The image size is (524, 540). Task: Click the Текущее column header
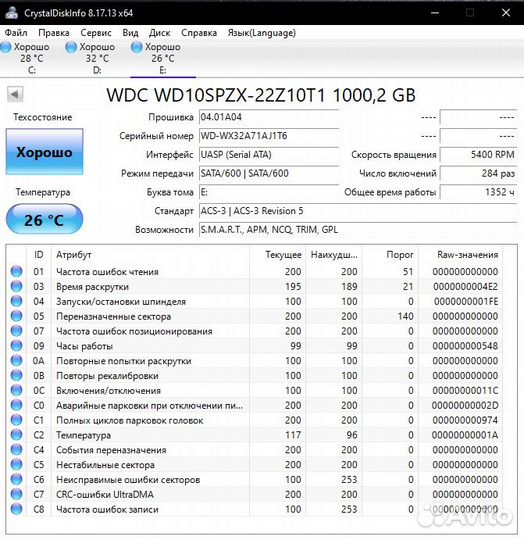click(278, 255)
